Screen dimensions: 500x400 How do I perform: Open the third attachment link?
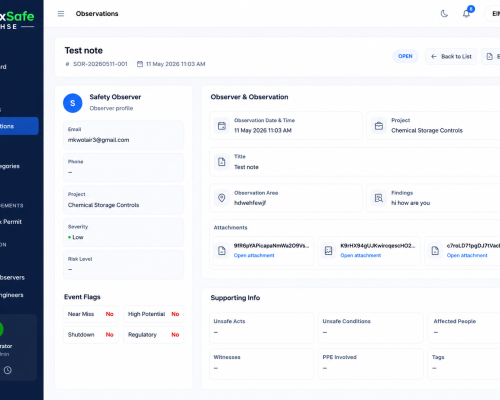click(x=467, y=255)
